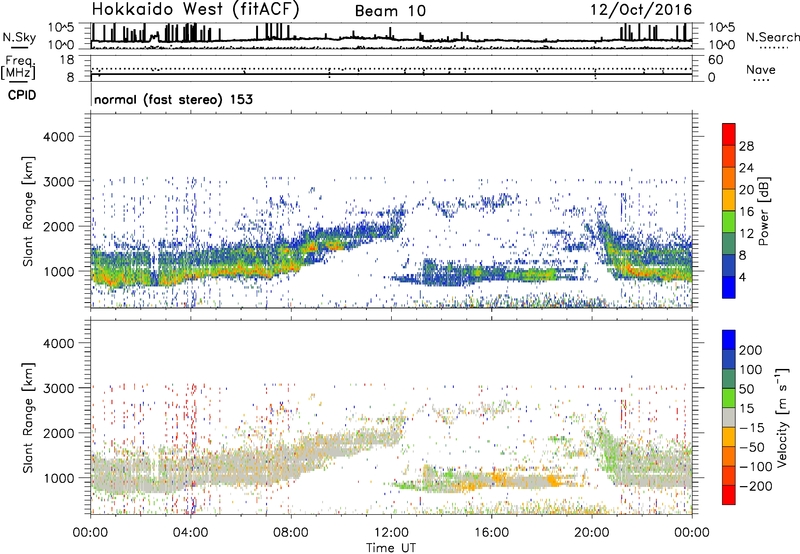The image size is (800, 554).
Task: Click the '20:00' time tick label
Action: click(592, 533)
